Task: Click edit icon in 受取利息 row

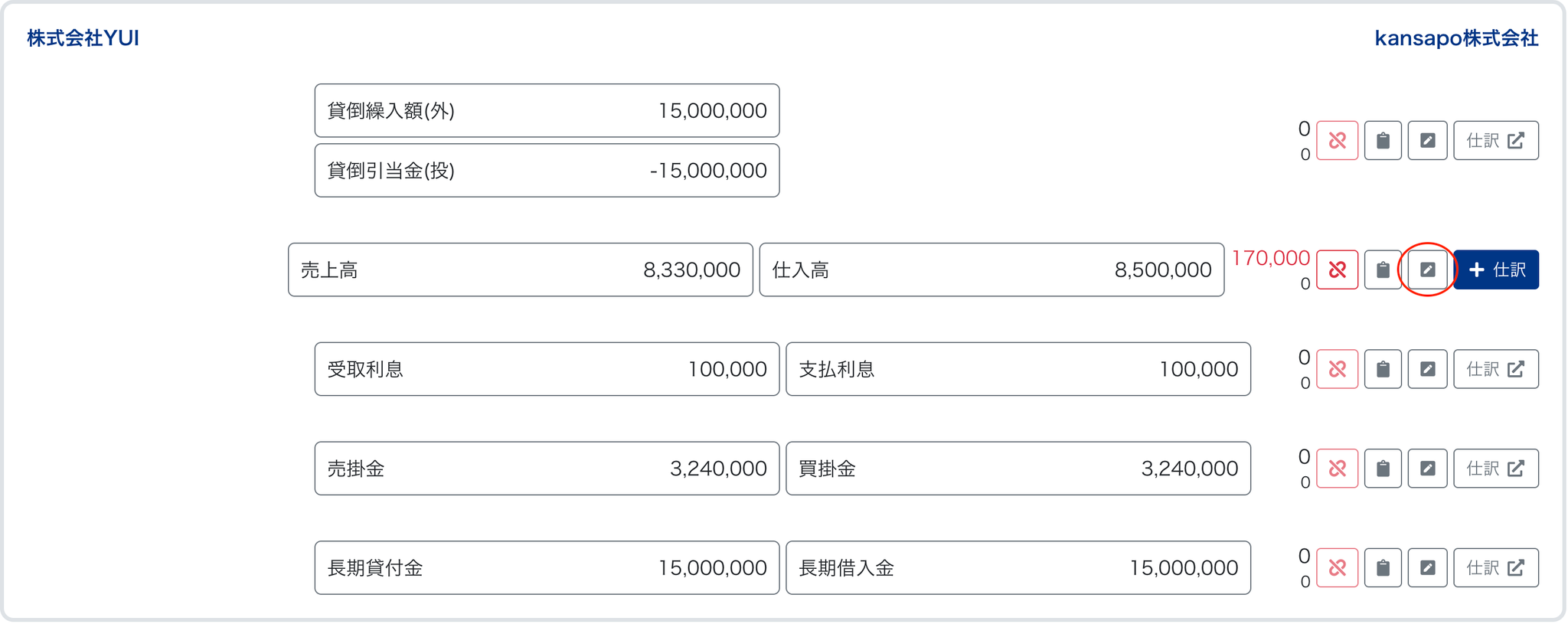Action: (x=1427, y=369)
